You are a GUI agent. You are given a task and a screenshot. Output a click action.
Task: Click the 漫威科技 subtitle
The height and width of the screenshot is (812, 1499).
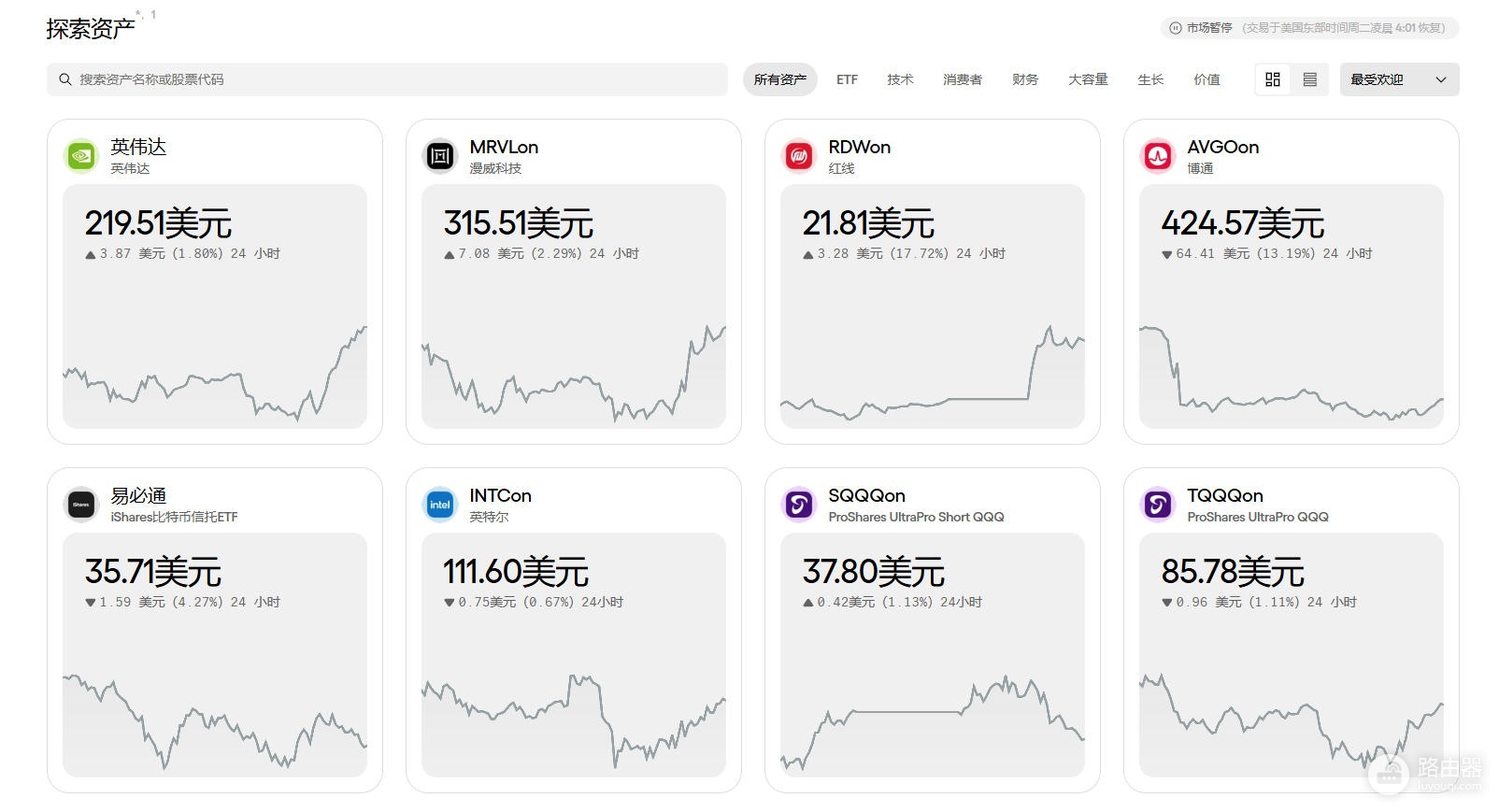click(x=495, y=168)
